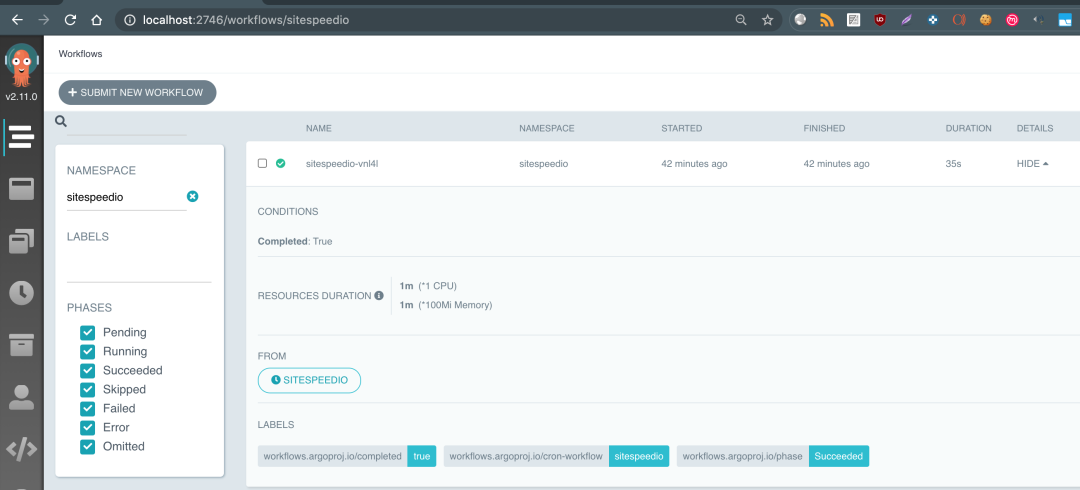Focus the empty Labels filter field
1080x490 pixels.
(x=139, y=269)
